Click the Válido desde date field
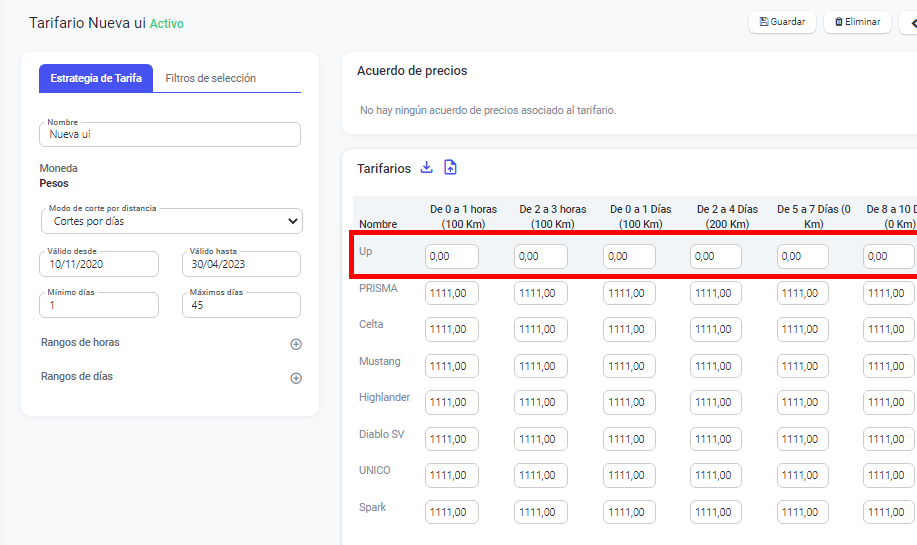This screenshot has width=917, height=545. pyautogui.click(x=99, y=264)
